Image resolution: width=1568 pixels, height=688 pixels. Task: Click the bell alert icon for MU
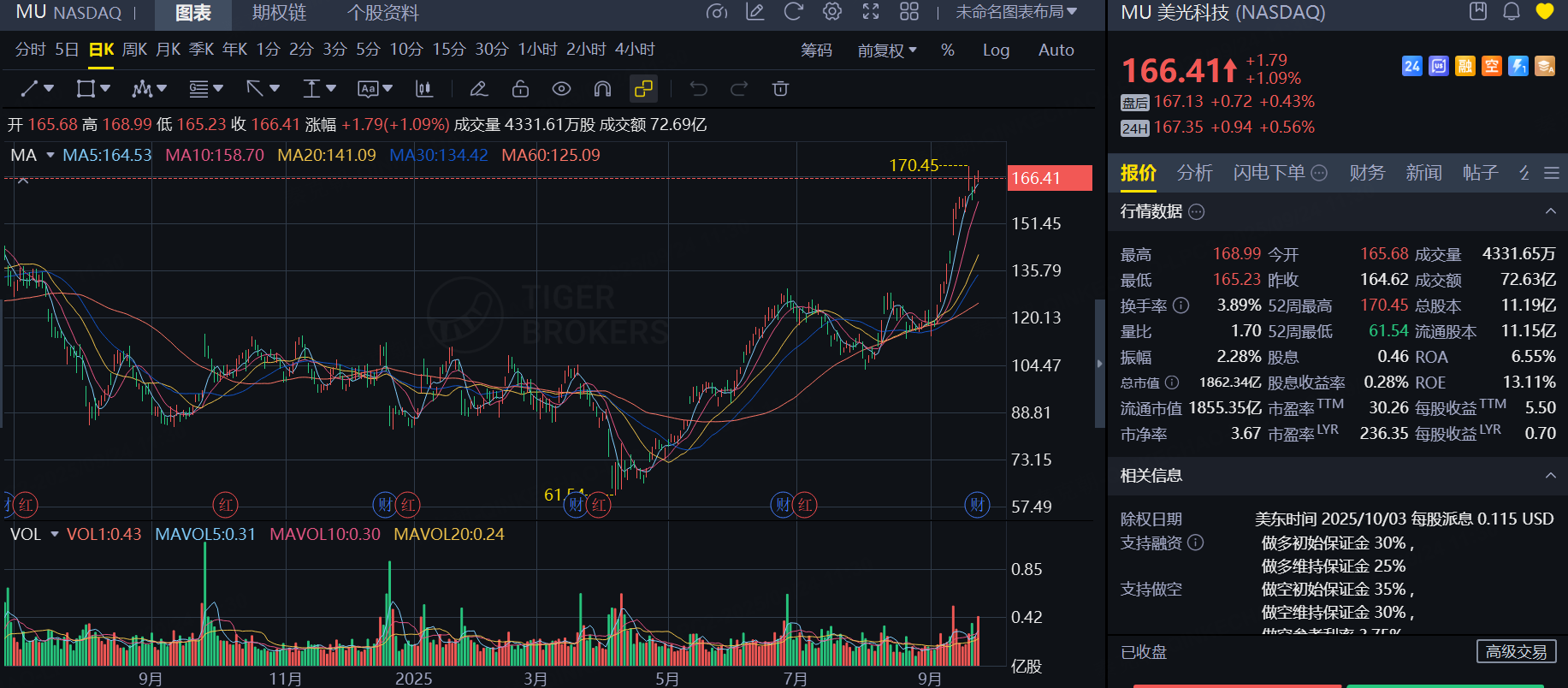[1512, 12]
